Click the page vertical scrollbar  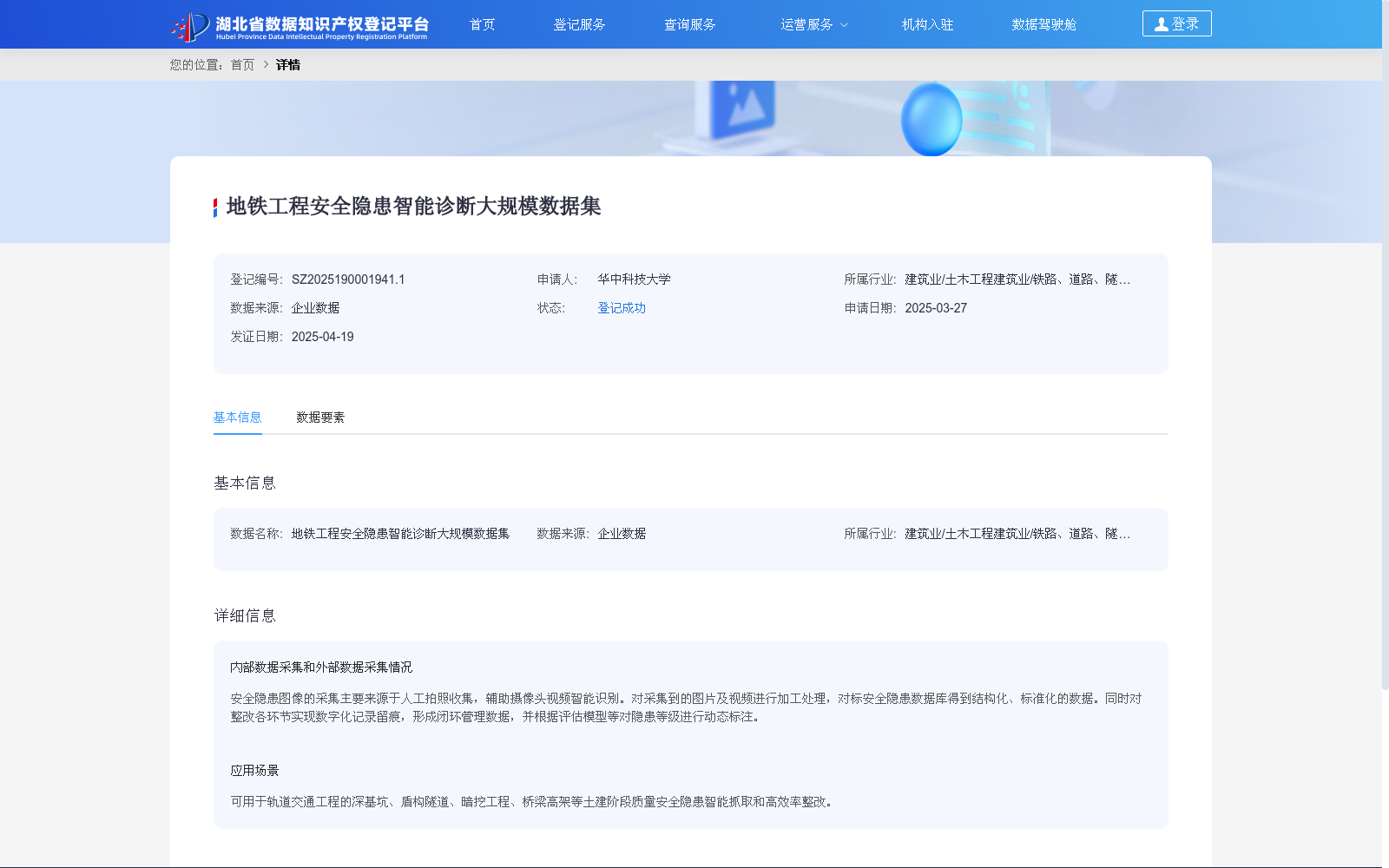click(1386, 347)
